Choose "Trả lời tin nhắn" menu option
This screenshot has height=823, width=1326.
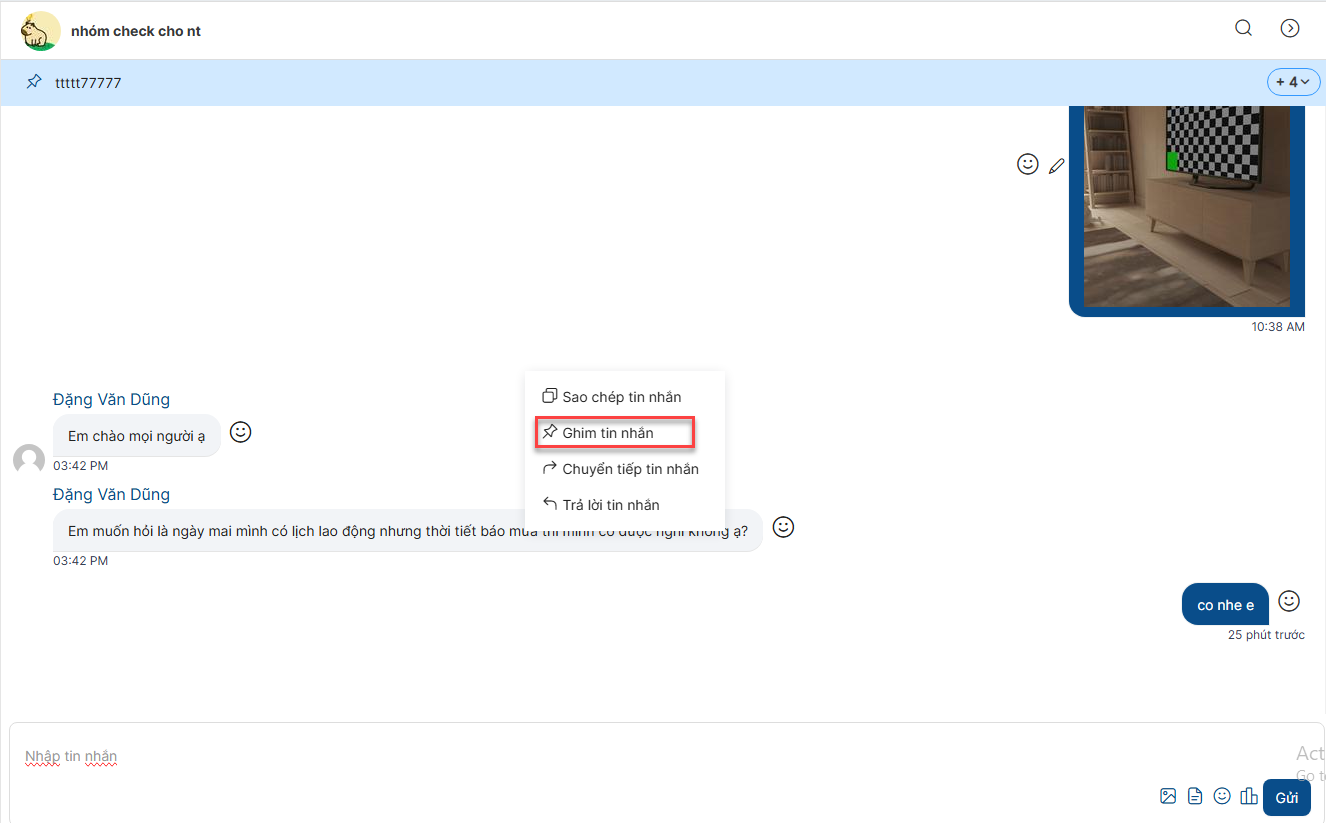[610, 505]
